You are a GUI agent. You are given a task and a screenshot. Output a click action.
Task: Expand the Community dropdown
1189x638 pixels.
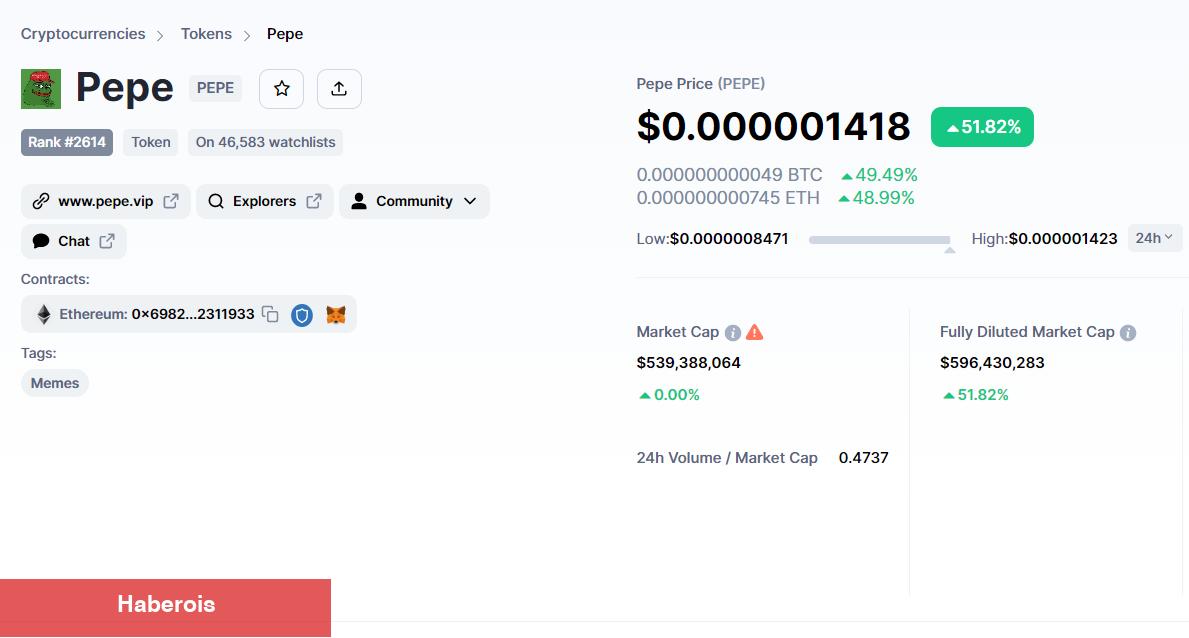pyautogui.click(x=414, y=201)
